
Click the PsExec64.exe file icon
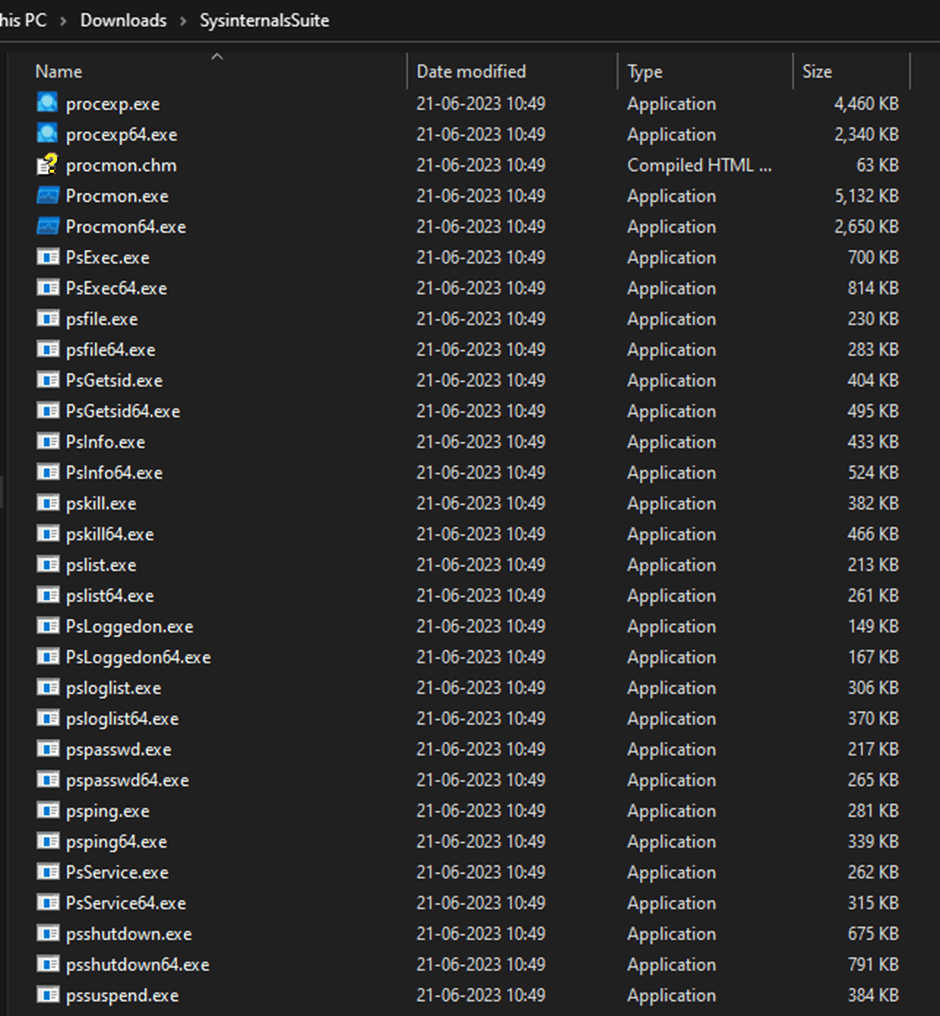tap(47, 288)
